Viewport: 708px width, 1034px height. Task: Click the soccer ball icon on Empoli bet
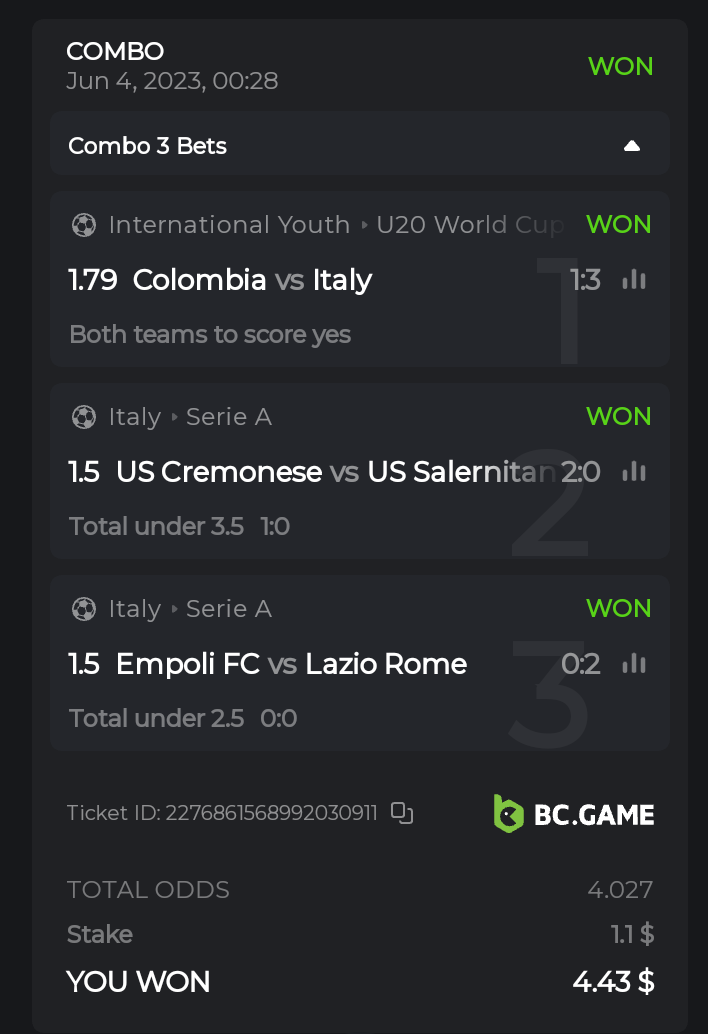(84, 609)
